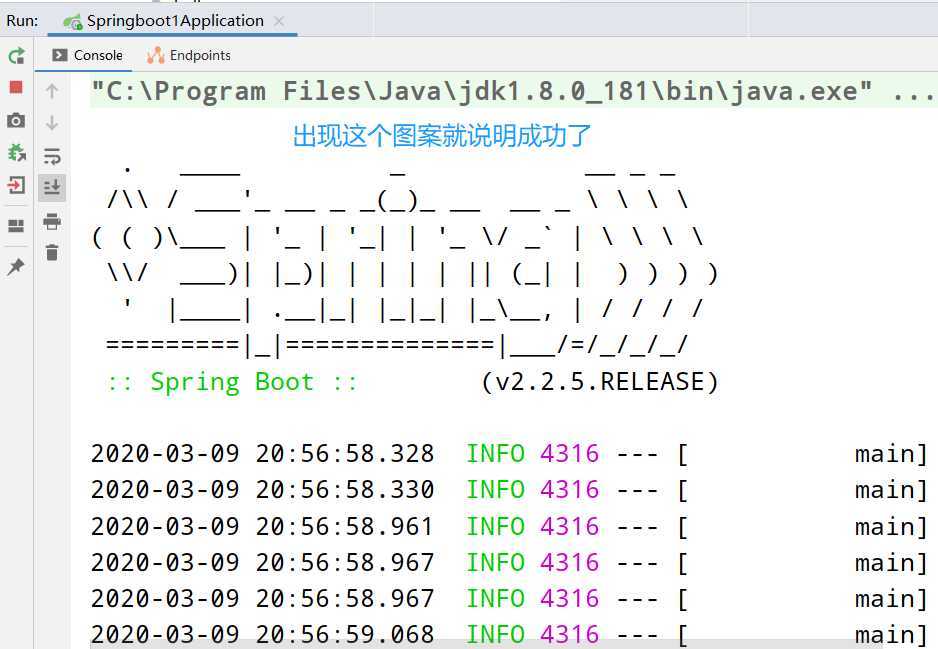Stop the running application

[16, 88]
